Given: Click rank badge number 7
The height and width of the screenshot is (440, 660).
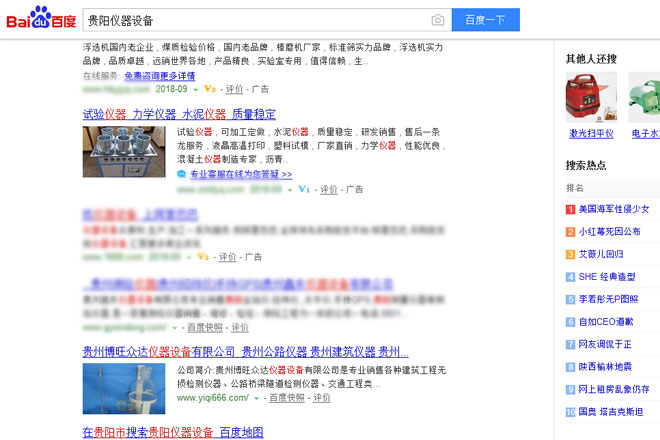Looking at the screenshot, I should 570,344.
